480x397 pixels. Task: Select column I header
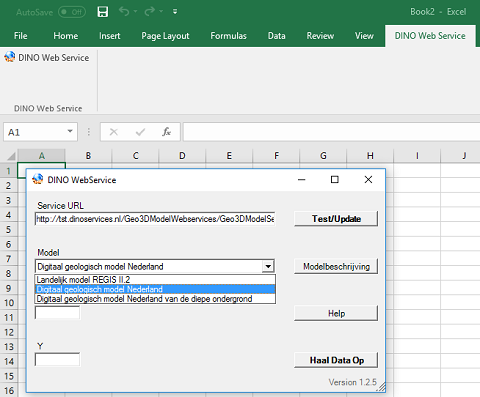pyautogui.click(x=417, y=156)
